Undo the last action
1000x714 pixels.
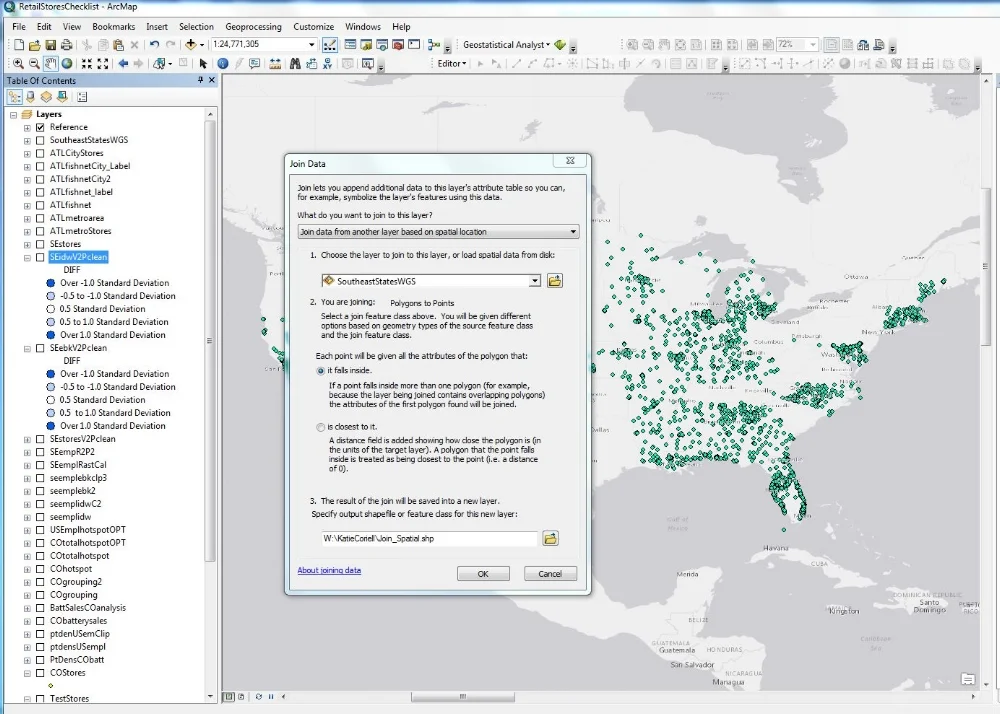[154, 45]
